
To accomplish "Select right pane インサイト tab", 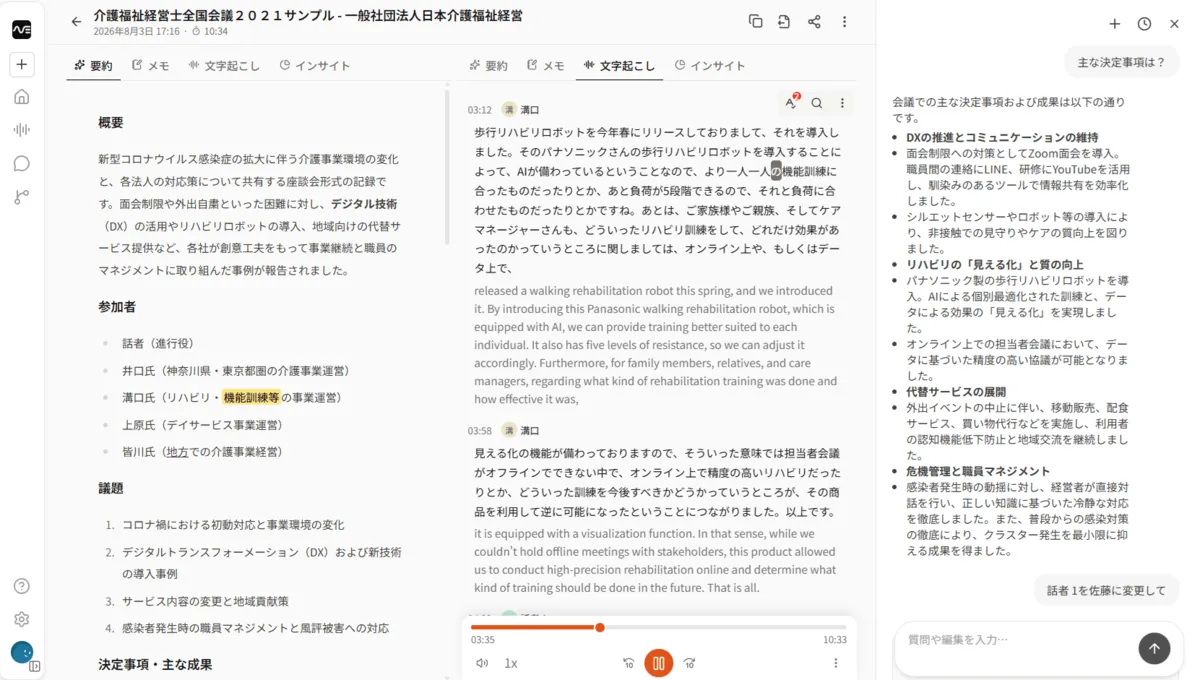I will [x=710, y=66].
